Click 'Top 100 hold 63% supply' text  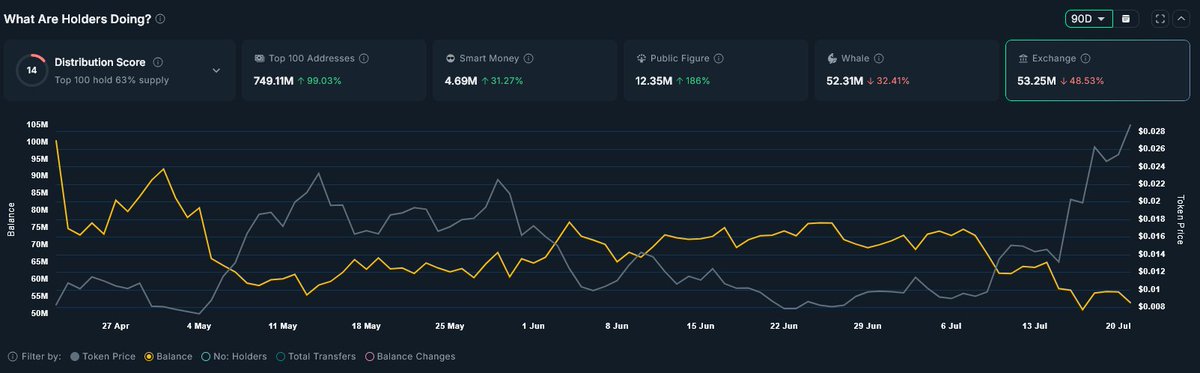tap(112, 80)
